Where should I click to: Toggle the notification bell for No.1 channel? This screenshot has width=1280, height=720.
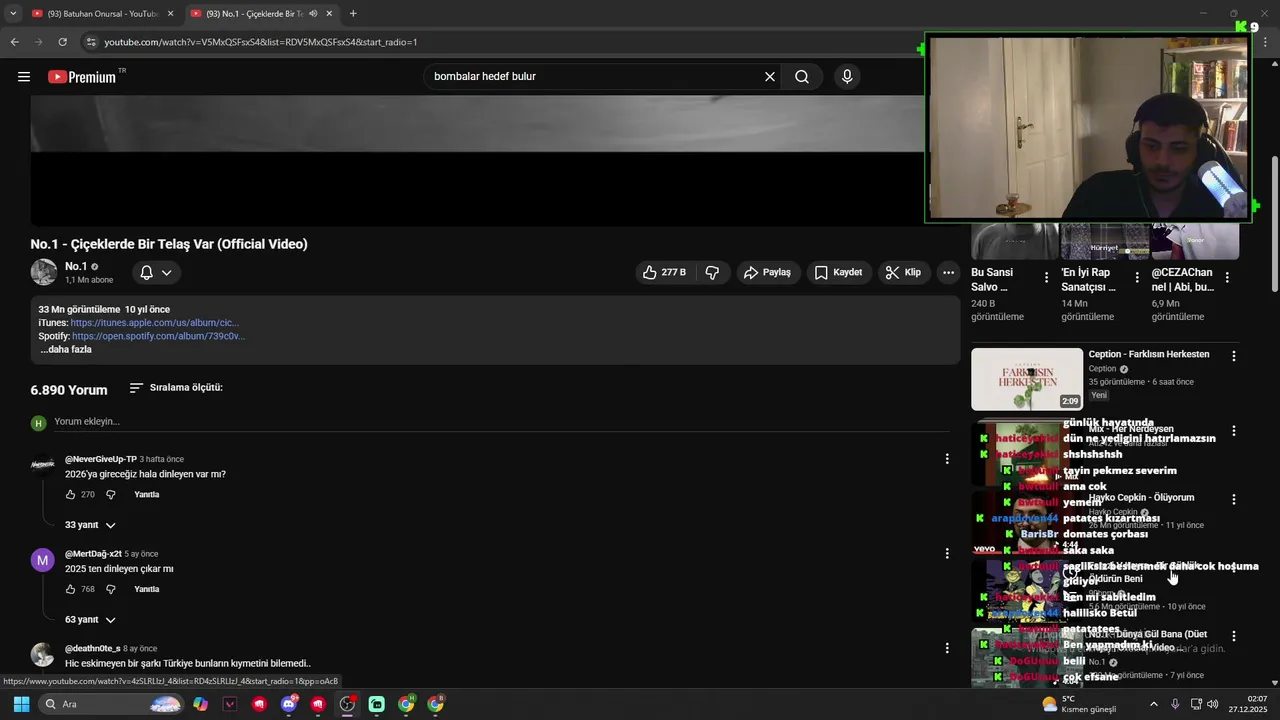click(146, 272)
